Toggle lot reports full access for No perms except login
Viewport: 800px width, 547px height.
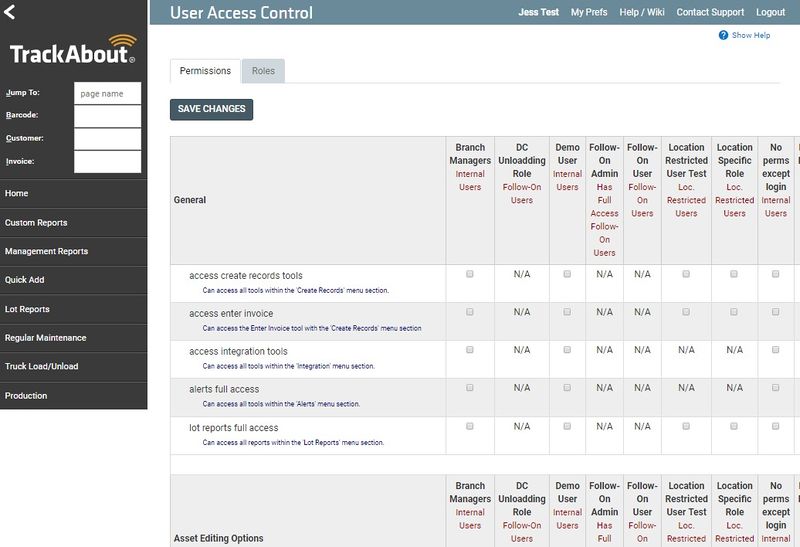click(x=776, y=426)
